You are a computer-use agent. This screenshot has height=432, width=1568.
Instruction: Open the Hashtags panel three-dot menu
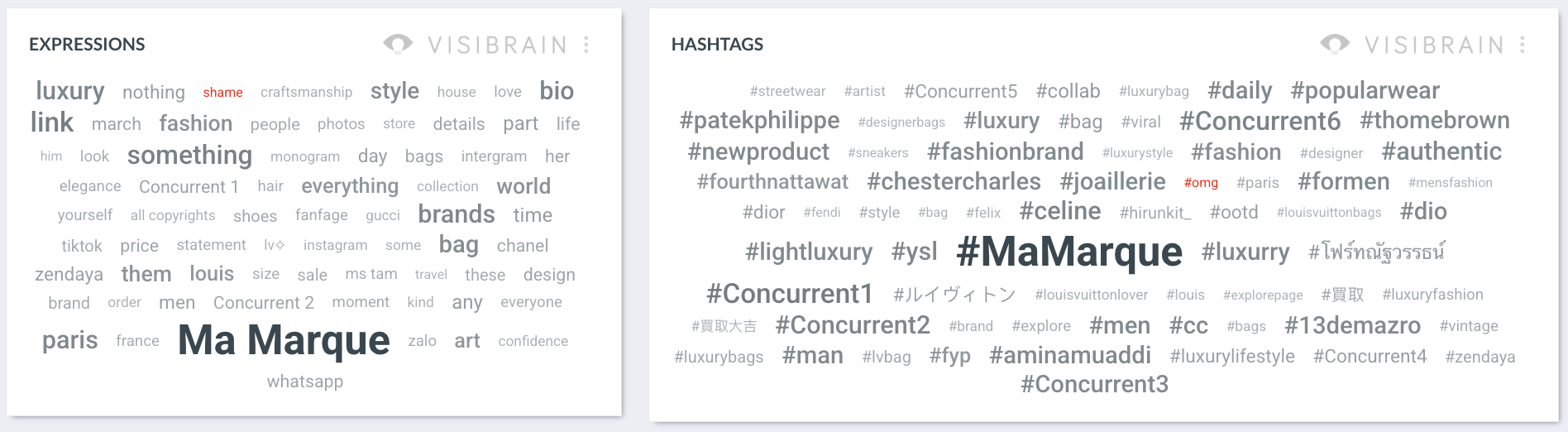point(1523,45)
